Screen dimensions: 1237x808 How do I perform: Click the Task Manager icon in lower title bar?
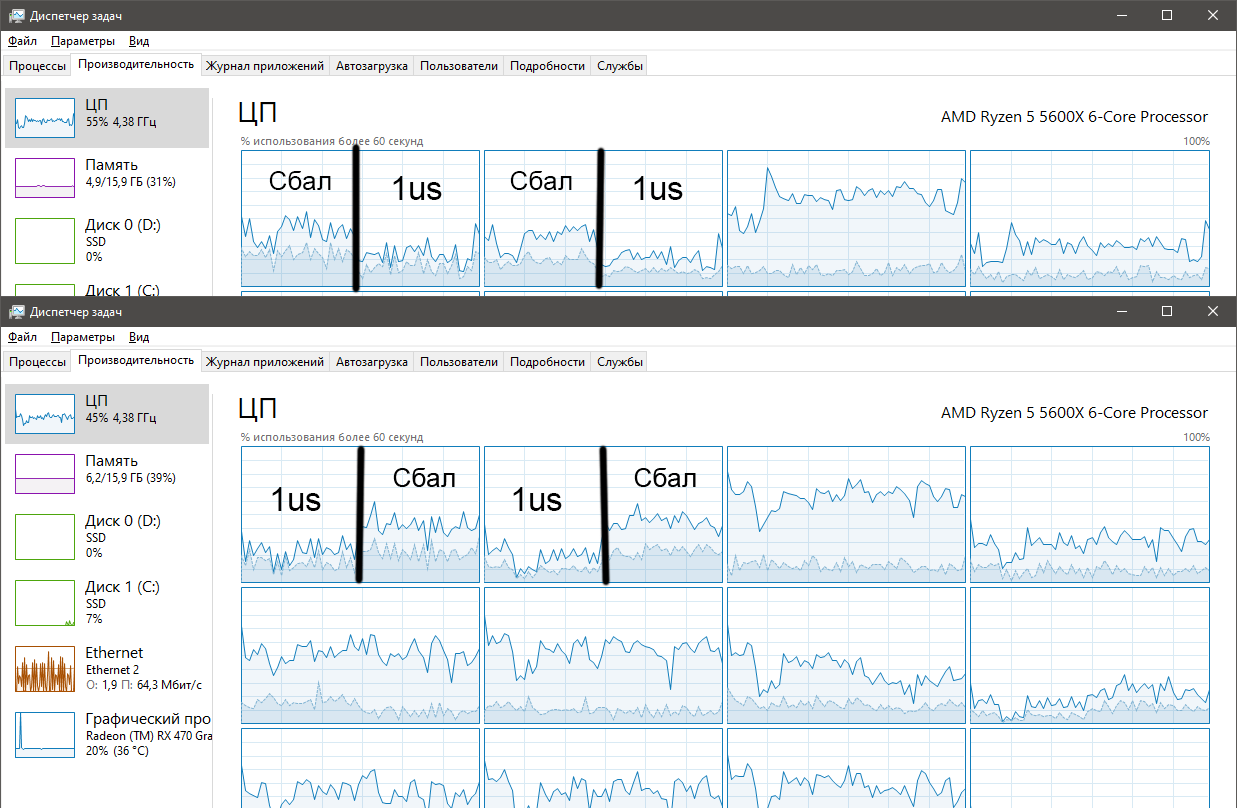17,311
